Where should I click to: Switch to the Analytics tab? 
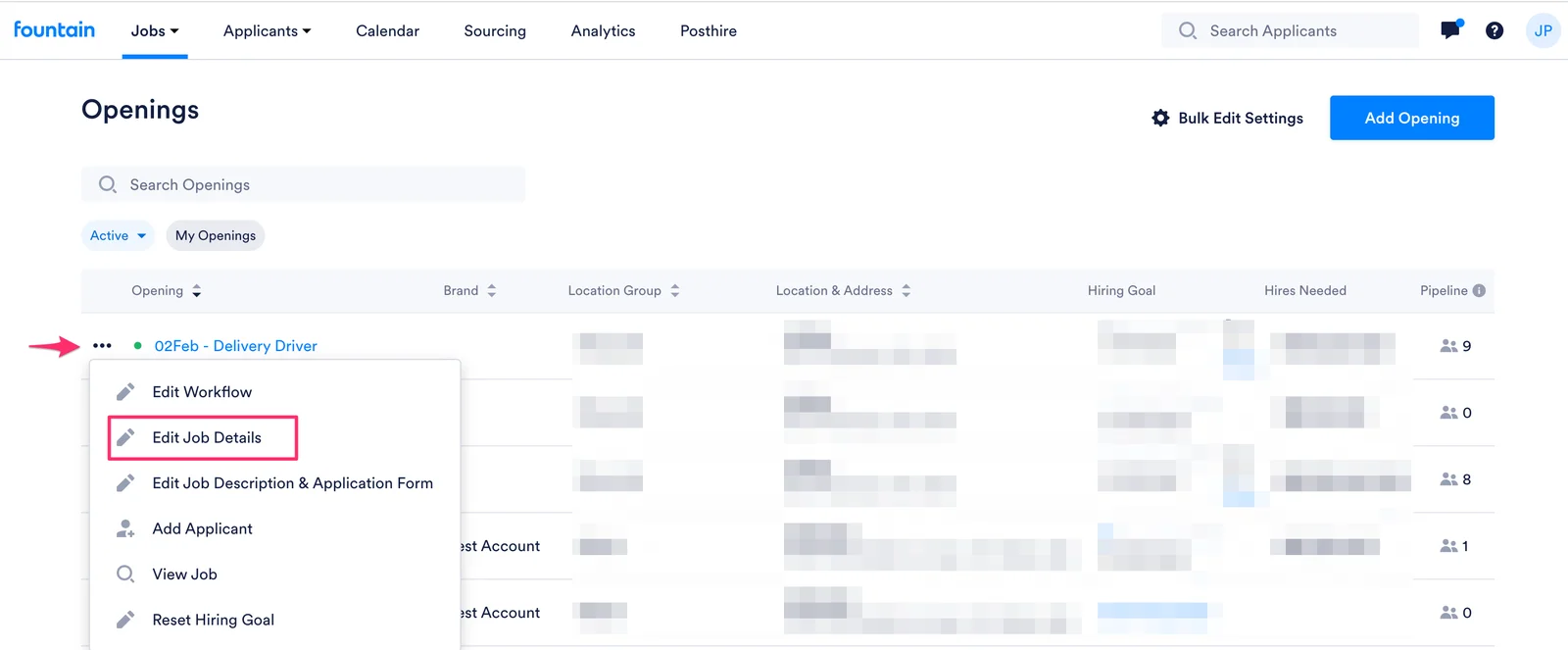604,30
